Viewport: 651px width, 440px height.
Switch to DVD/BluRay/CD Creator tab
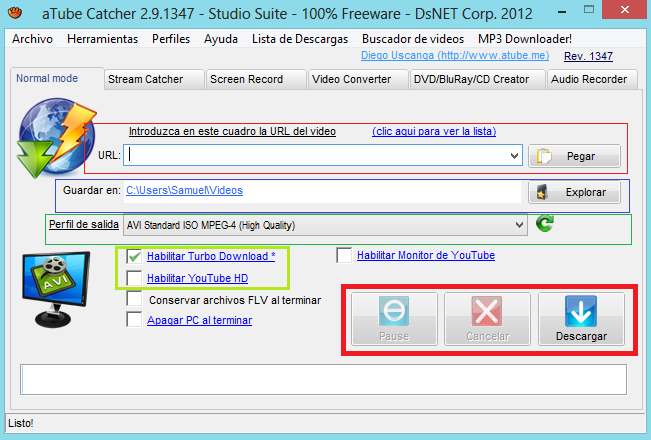477,79
